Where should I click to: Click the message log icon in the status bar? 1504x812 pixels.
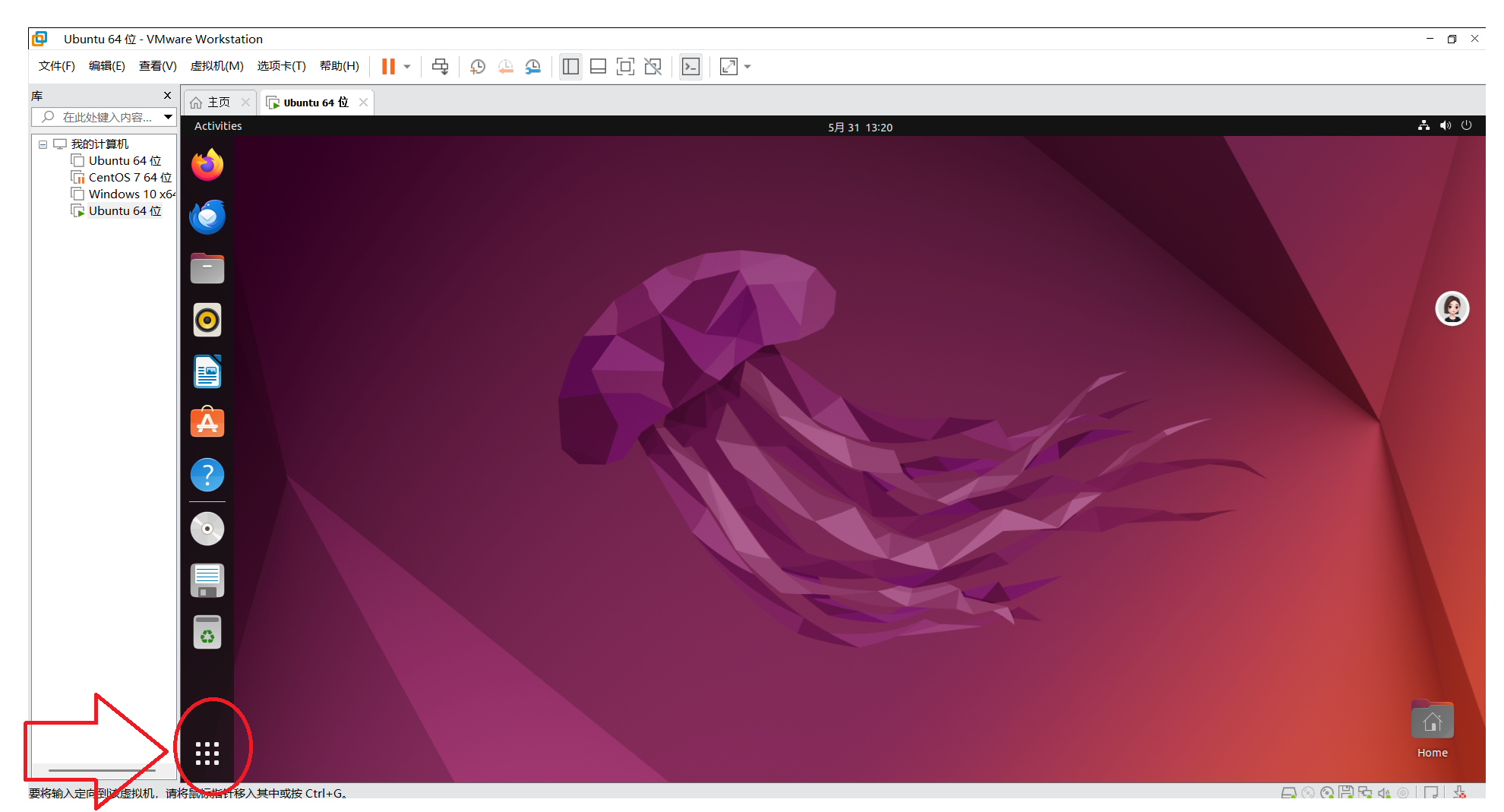pos(1431,793)
